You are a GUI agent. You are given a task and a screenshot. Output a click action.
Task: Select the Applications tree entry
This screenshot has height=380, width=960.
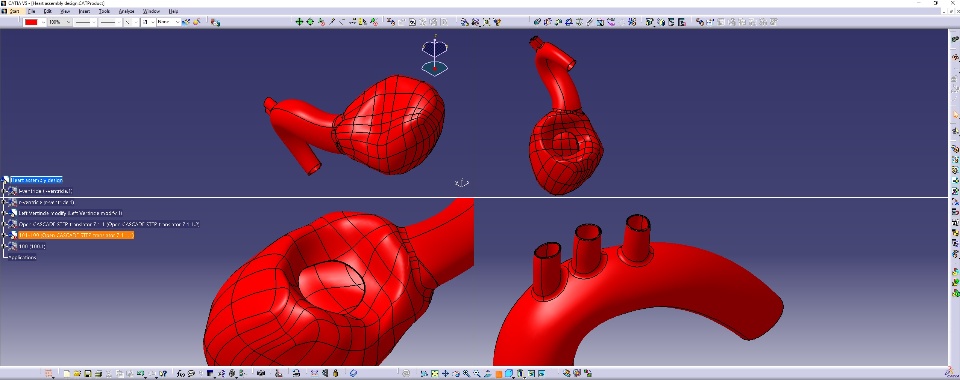click(x=22, y=257)
